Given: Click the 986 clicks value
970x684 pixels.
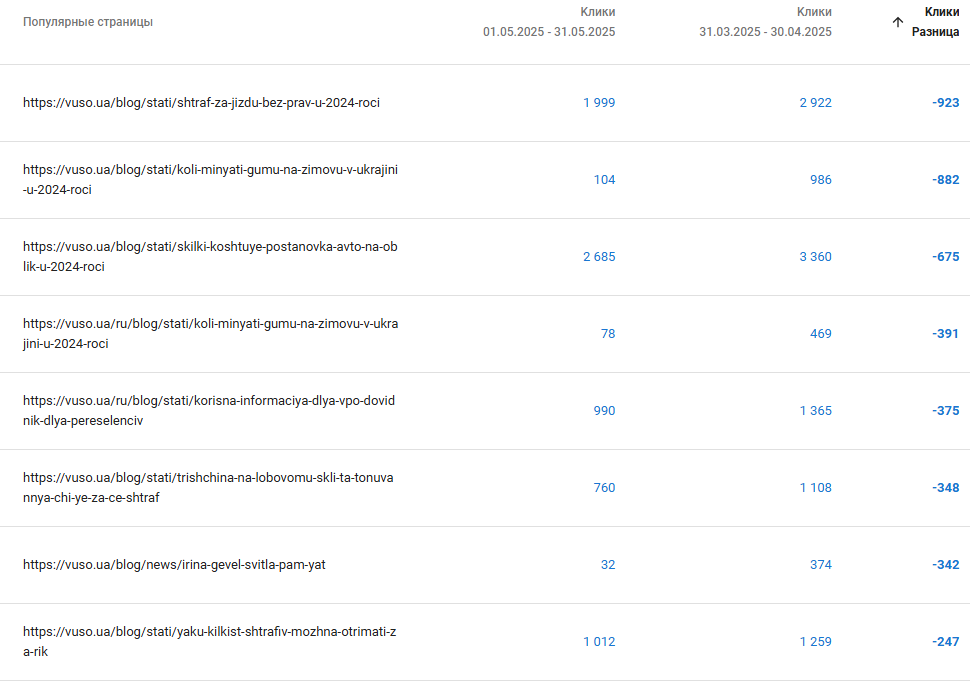Looking at the screenshot, I should click(x=821, y=179).
